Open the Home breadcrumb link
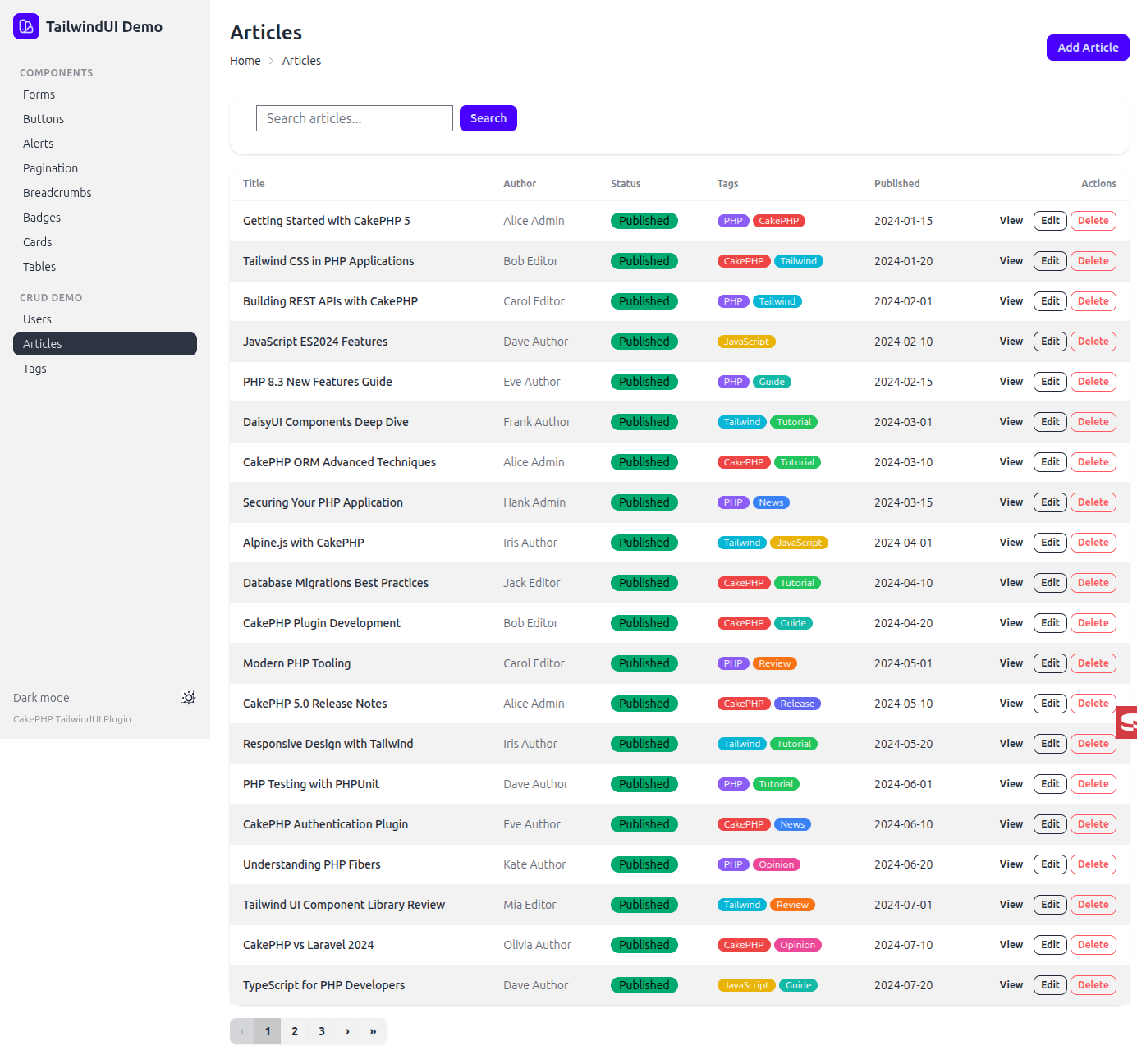 pos(245,60)
